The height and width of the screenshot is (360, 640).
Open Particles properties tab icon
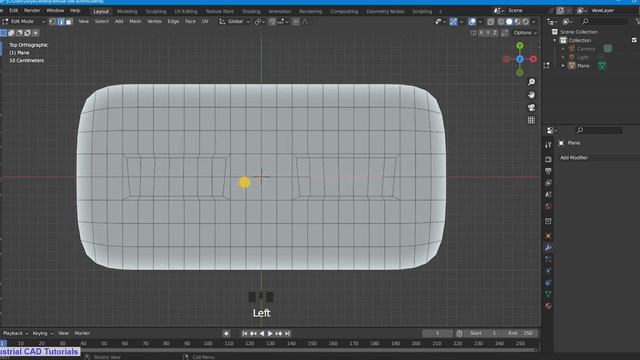548,259
